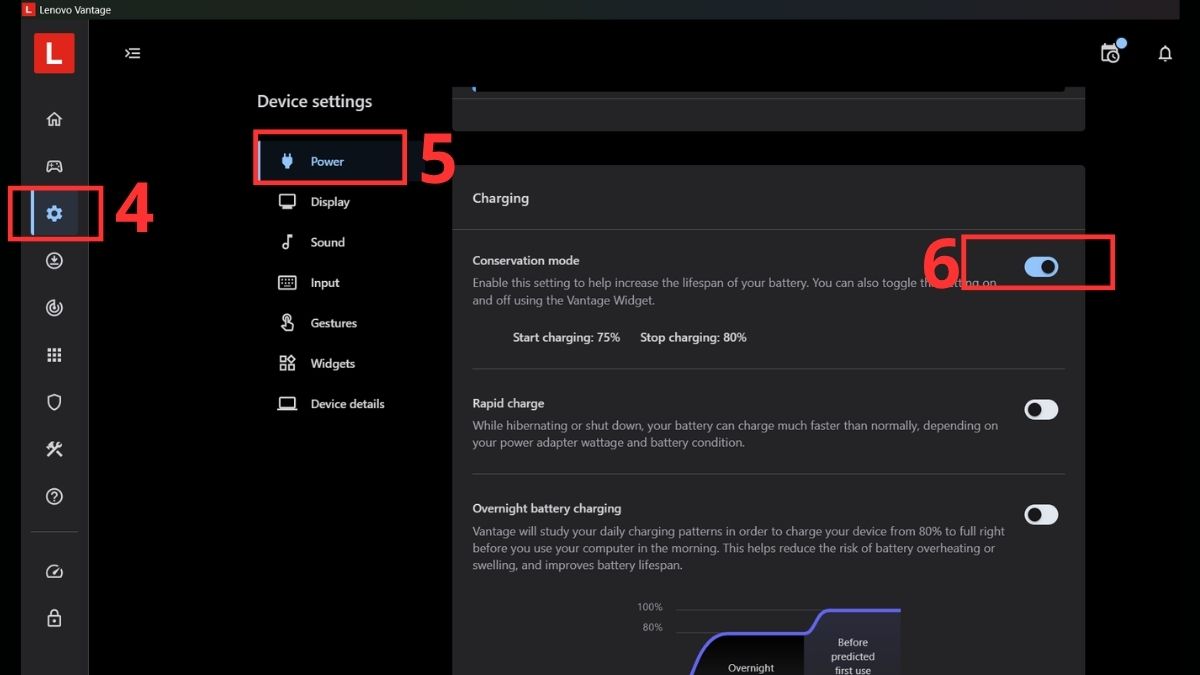
Task: Click the Conservation mode label
Action: click(x=526, y=260)
